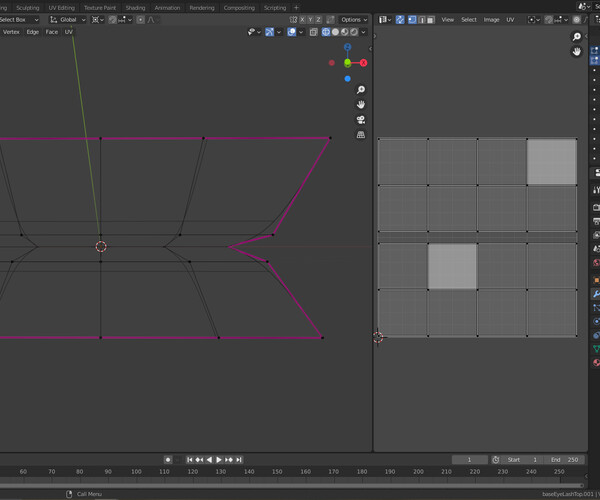Open the Options dropdown
The width and height of the screenshot is (600, 500).
click(x=354, y=20)
